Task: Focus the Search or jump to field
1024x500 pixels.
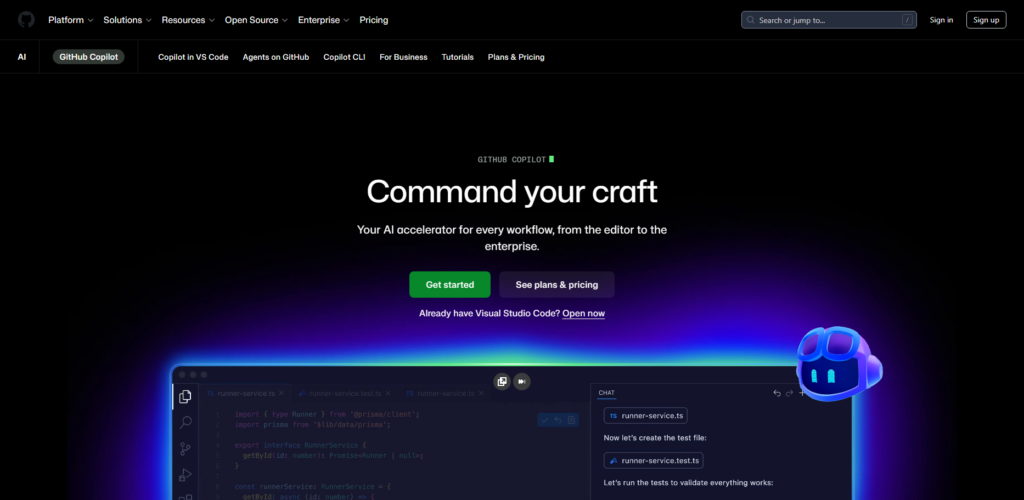Action: click(x=829, y=20)
